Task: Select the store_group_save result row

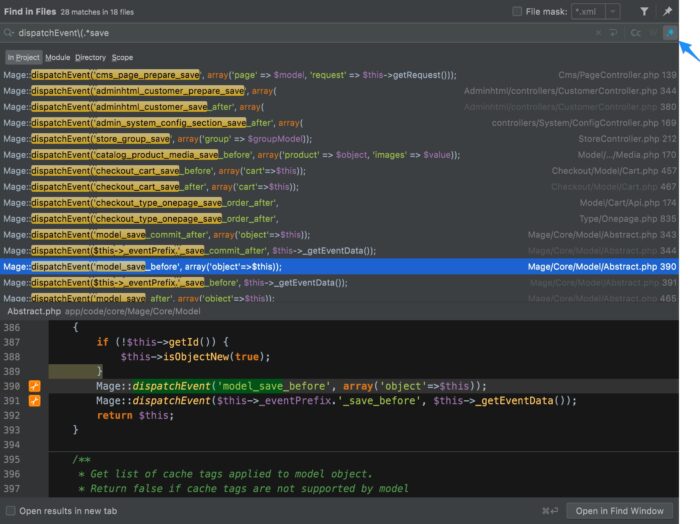Action: click(339, 139)
